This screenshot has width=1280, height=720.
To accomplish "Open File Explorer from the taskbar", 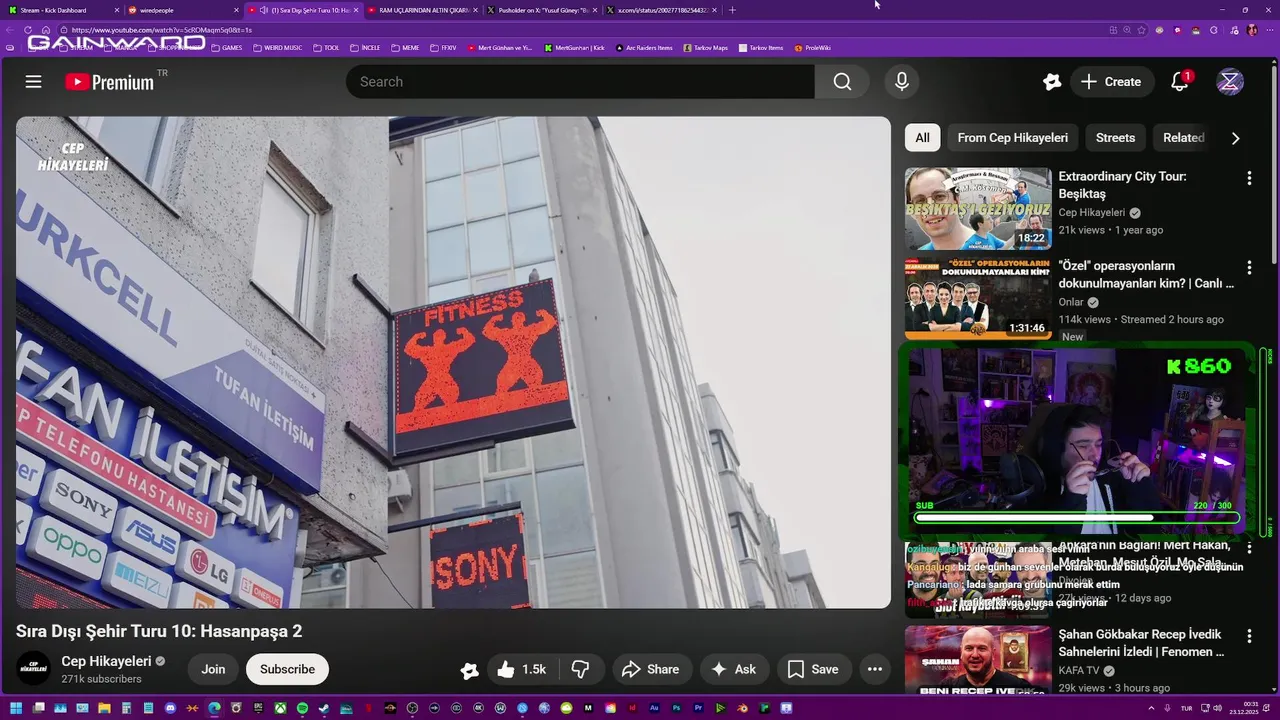I will tap(104, 708).
